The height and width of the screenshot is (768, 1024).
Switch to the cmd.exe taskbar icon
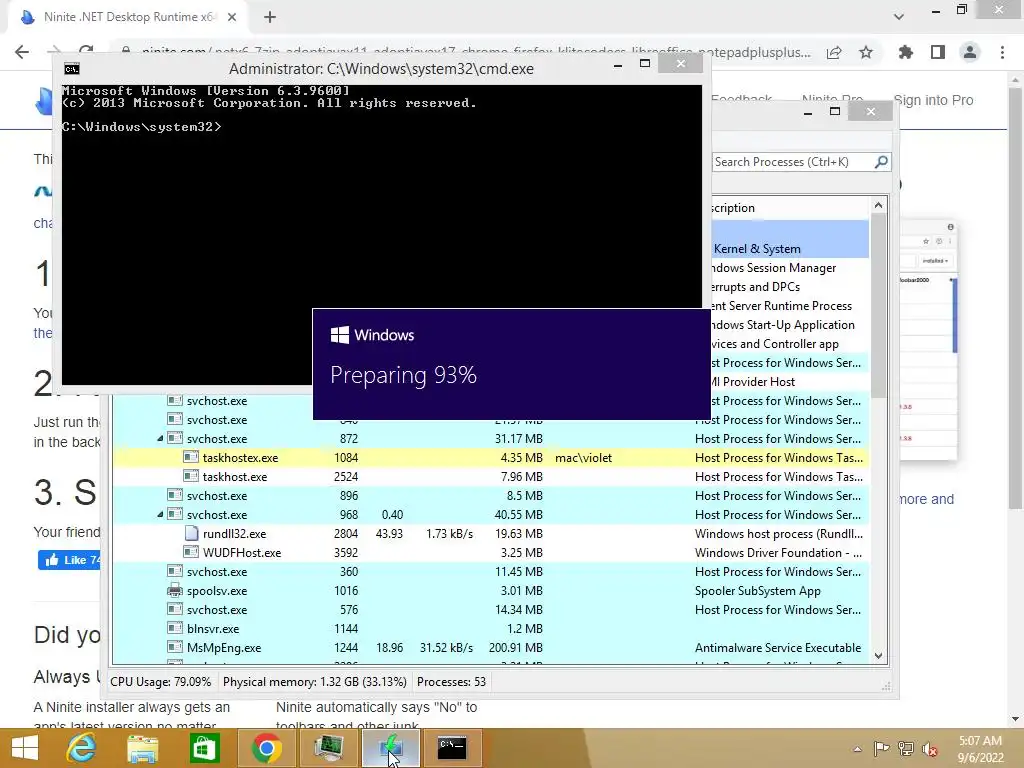tap(452, 748)
